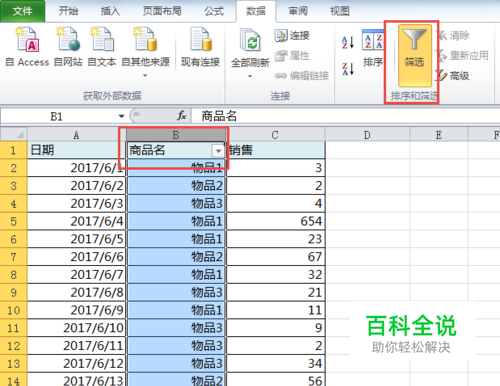This screenshot has height=386, width=500.
Task: Click the select-all corner of the sheet
Action: click(x=13, y=135)
